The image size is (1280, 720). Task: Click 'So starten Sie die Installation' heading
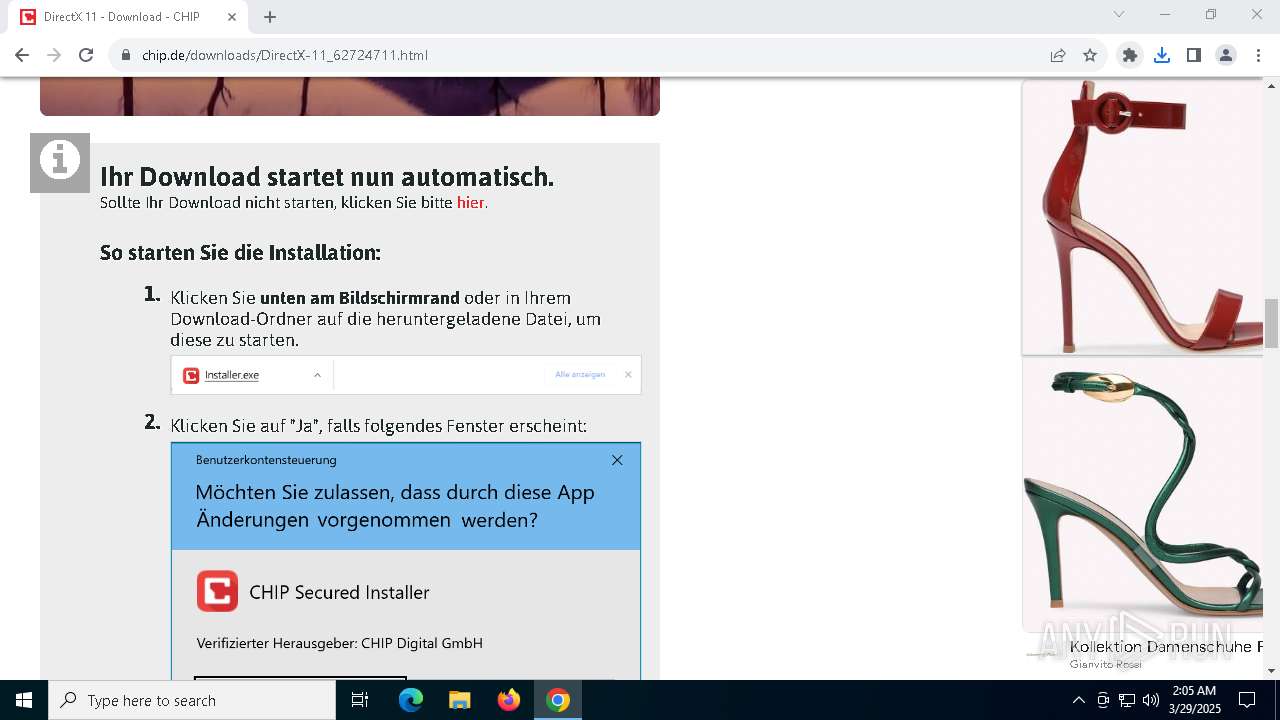coord(240,253)
